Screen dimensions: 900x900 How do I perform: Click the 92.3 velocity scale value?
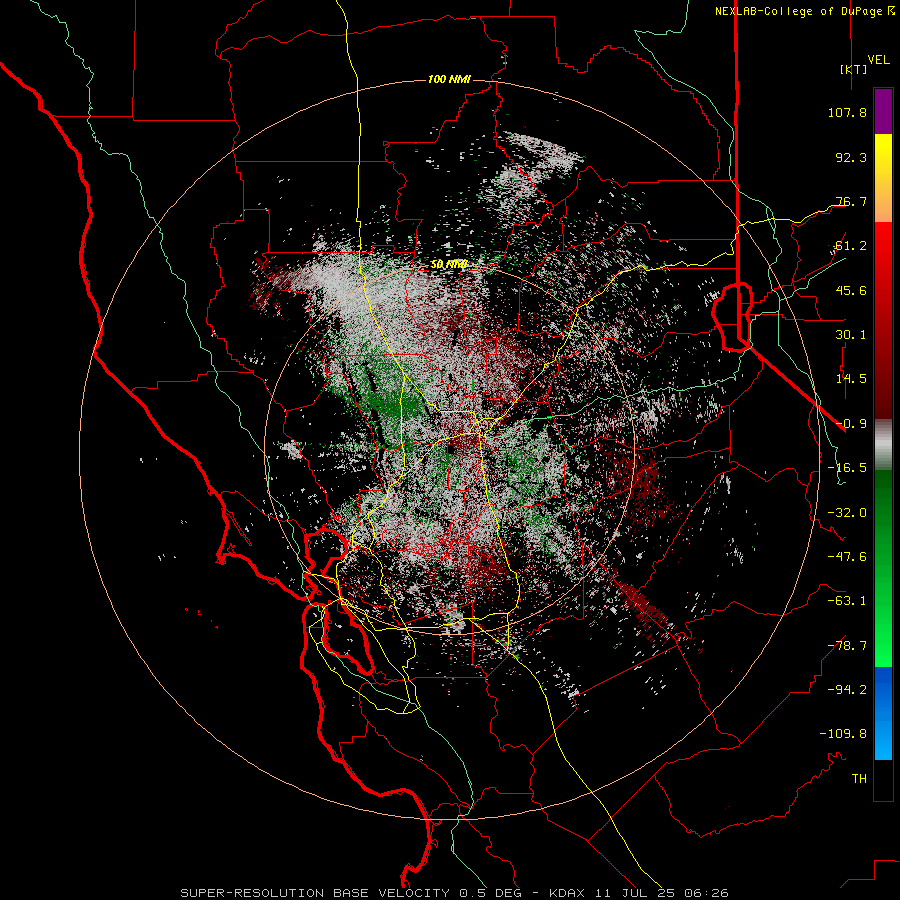(851, 157)
